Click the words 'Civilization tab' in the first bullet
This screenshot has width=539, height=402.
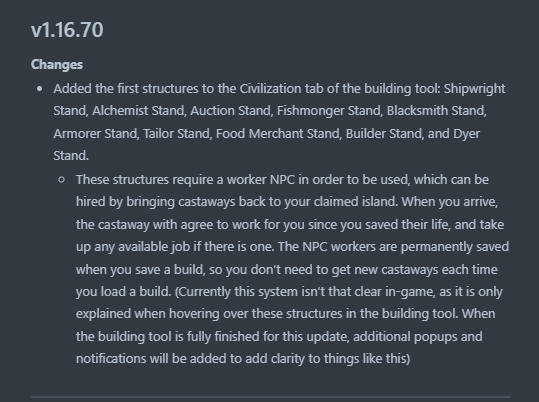click(x=281, y=89)
